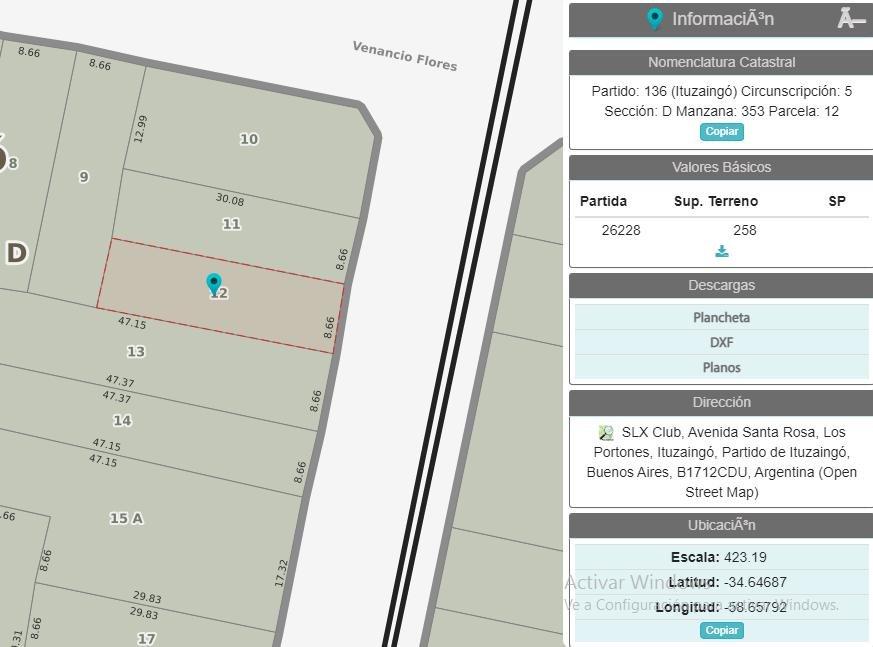Screen dimensions: 873x647
Task: Open the Plancheta download
Action: click(721, 317)
